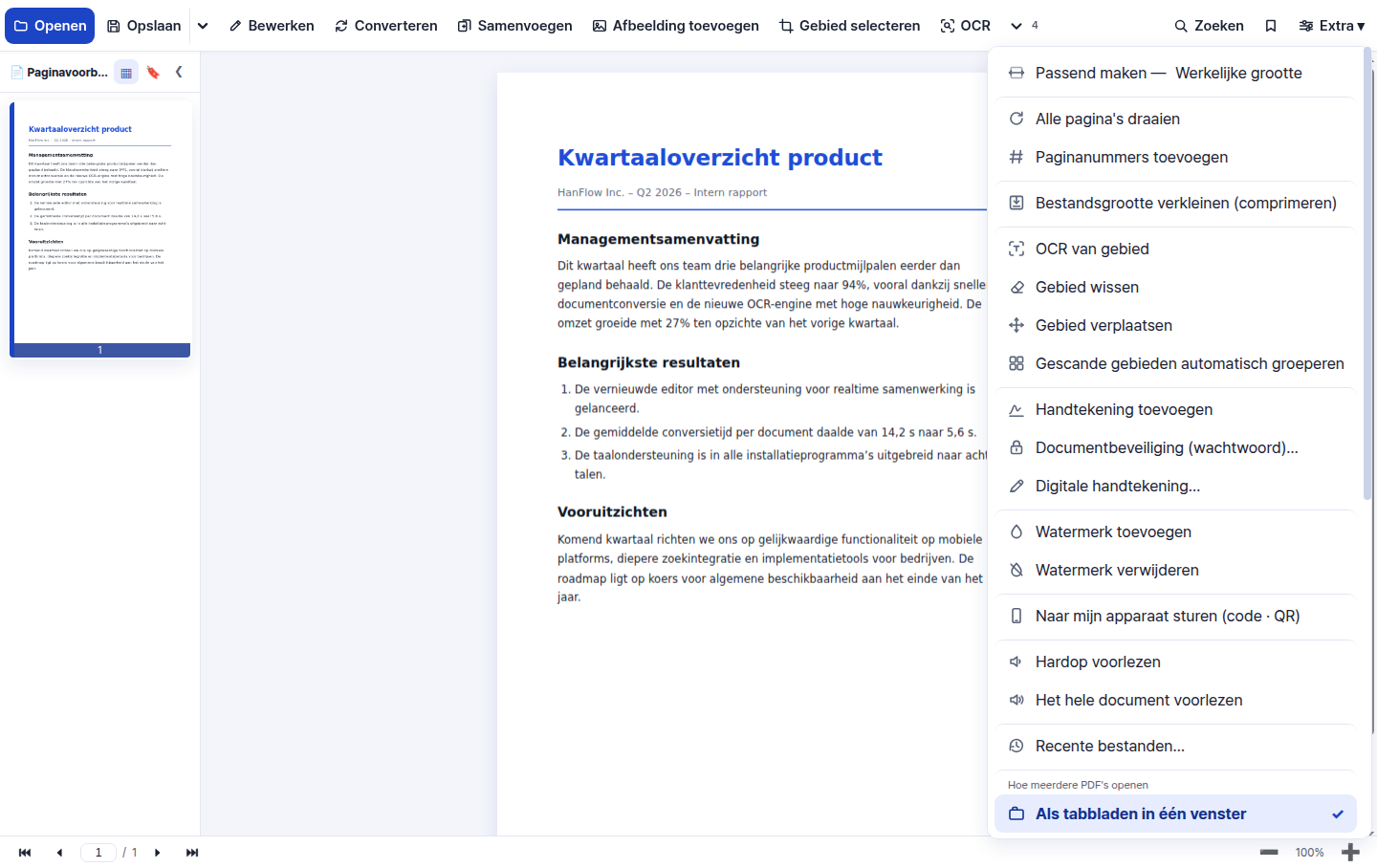Select Gescande gebieden automatisch groeperen
This screenshot has height=868, width=1377.
(x=1175, y=363)
